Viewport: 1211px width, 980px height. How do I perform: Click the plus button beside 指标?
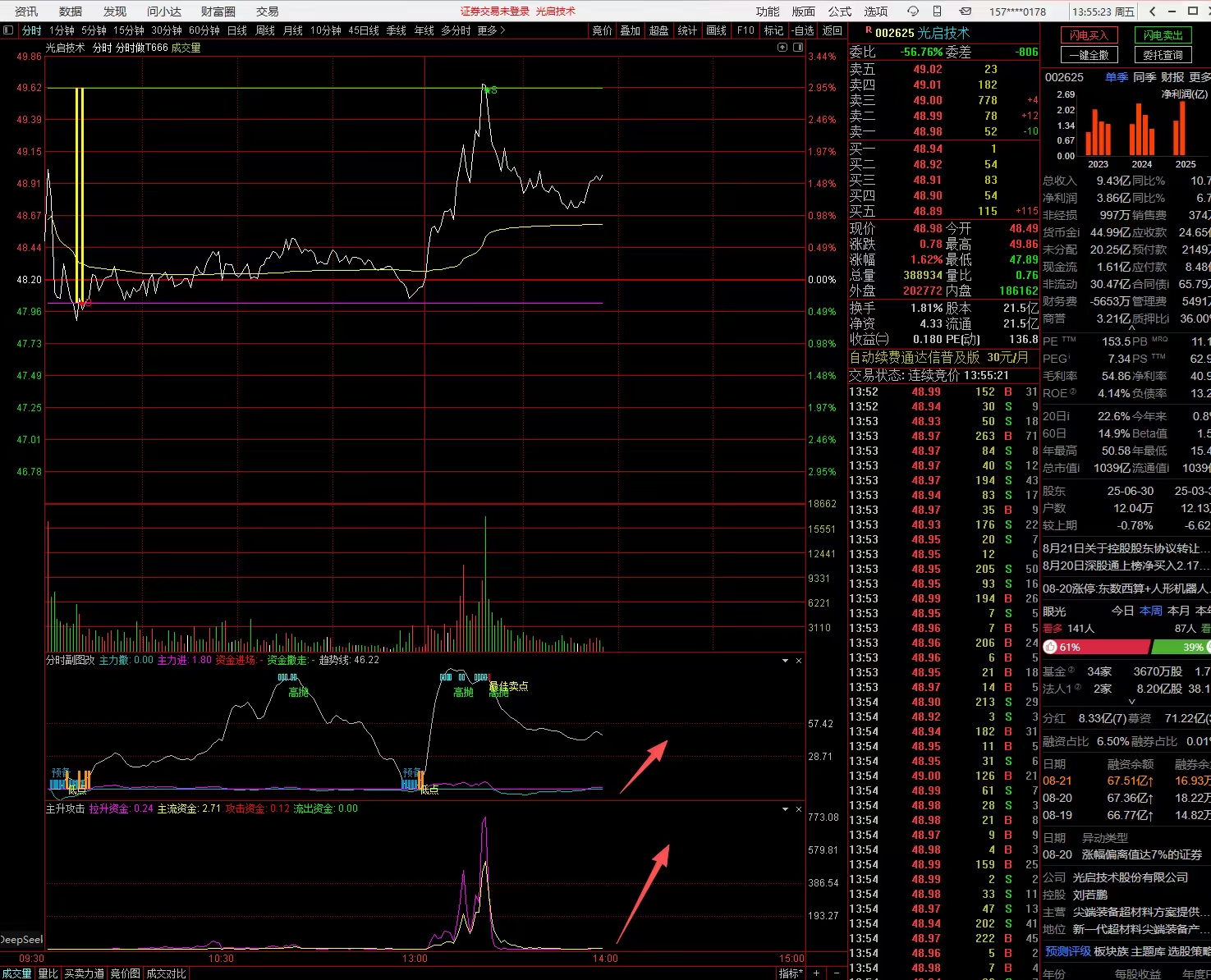pos(816,973)
